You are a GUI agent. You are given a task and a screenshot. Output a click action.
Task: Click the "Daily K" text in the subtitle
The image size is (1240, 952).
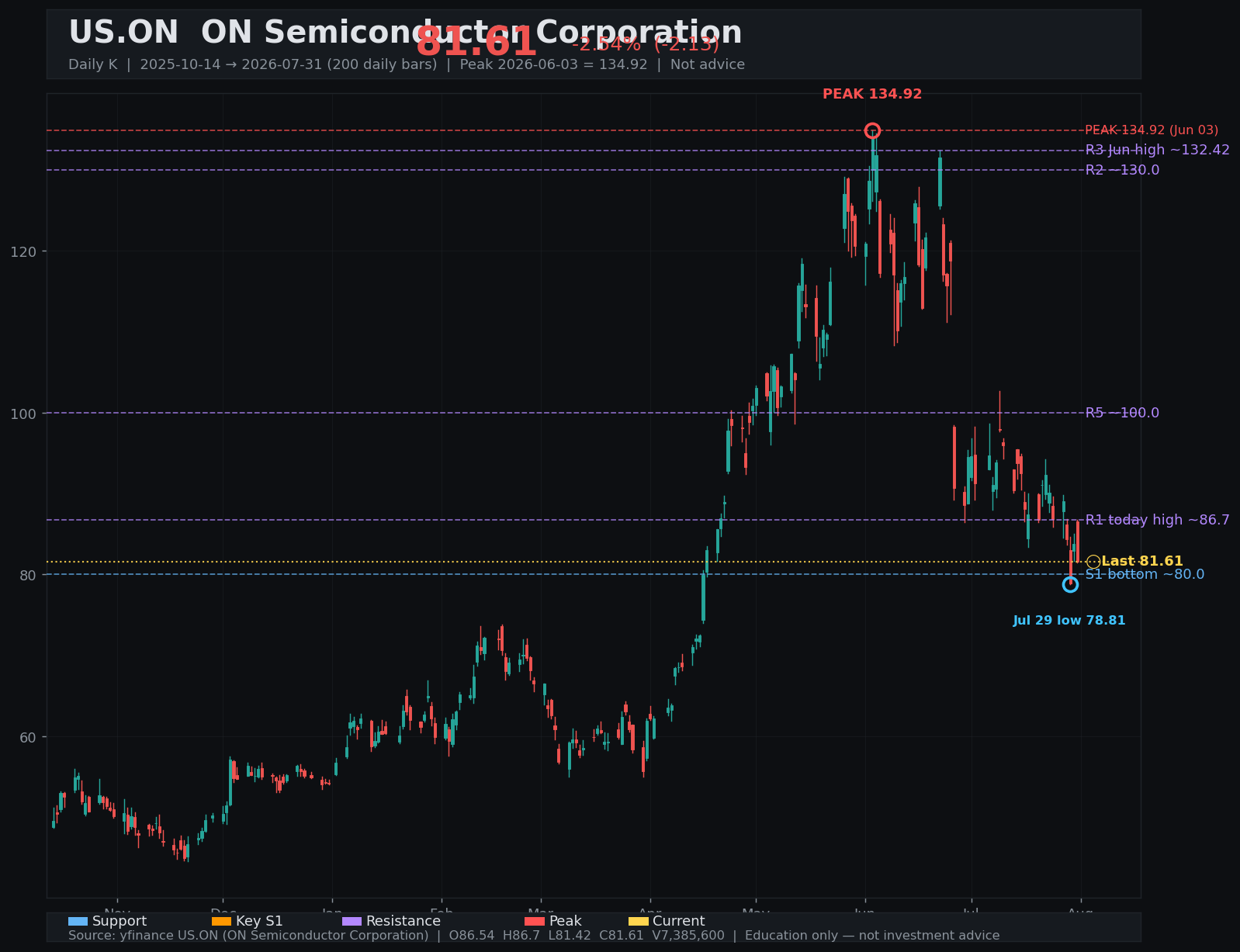93,64
